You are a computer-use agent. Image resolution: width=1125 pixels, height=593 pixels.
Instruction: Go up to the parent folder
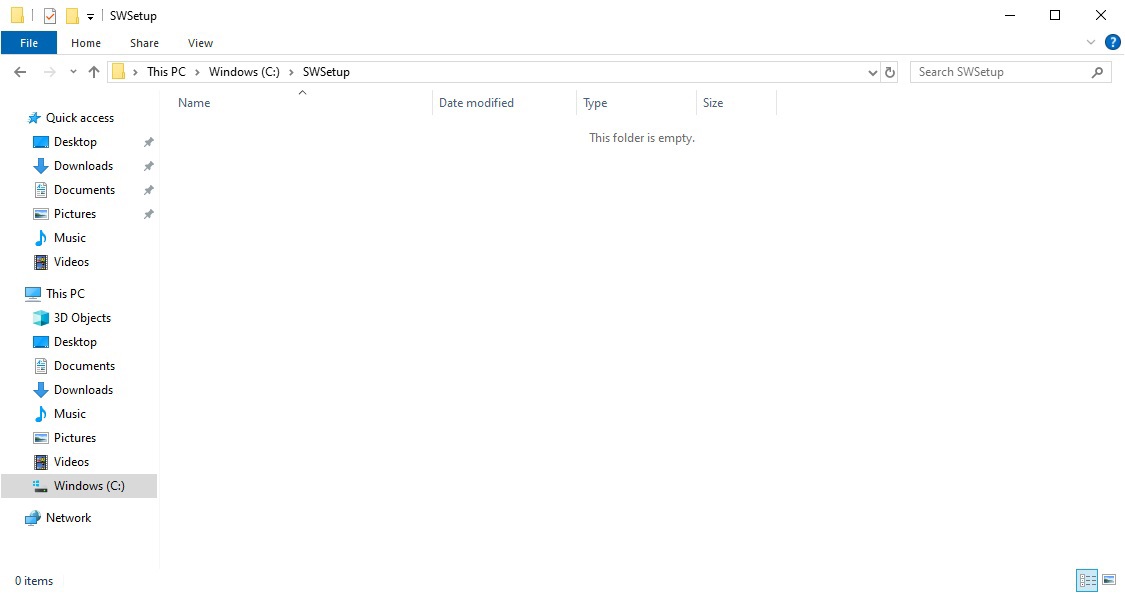coord(94,71)
